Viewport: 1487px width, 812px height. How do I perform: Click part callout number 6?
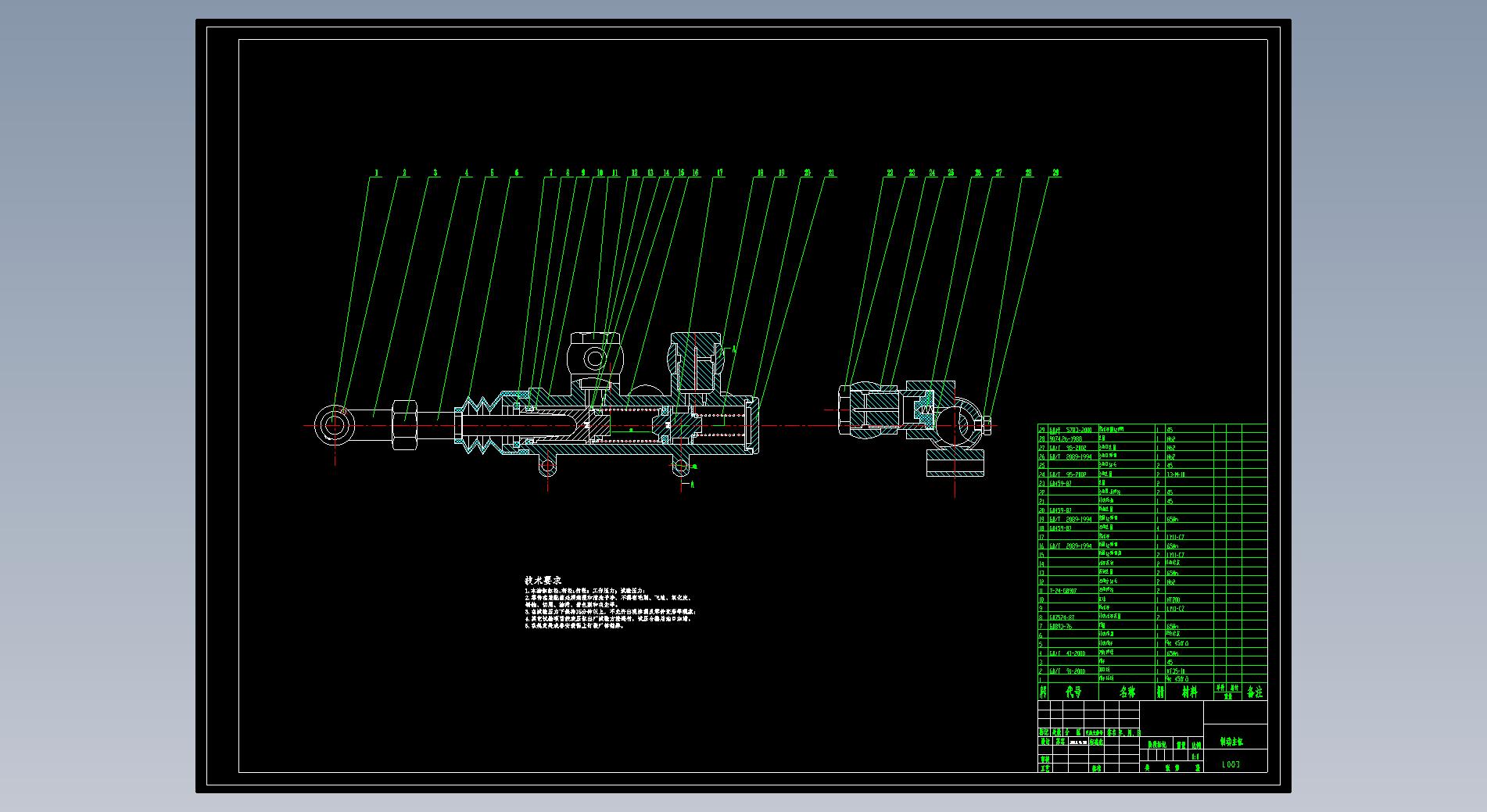(516, 173)
